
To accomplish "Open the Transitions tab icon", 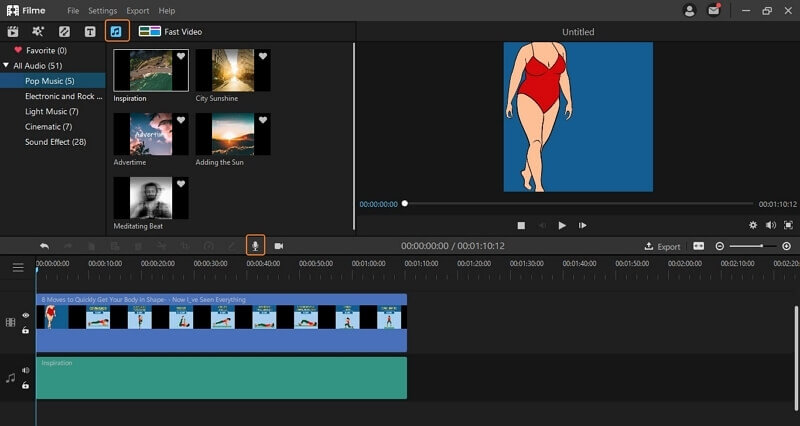I will pyautogui.click(x=64, y=32).
